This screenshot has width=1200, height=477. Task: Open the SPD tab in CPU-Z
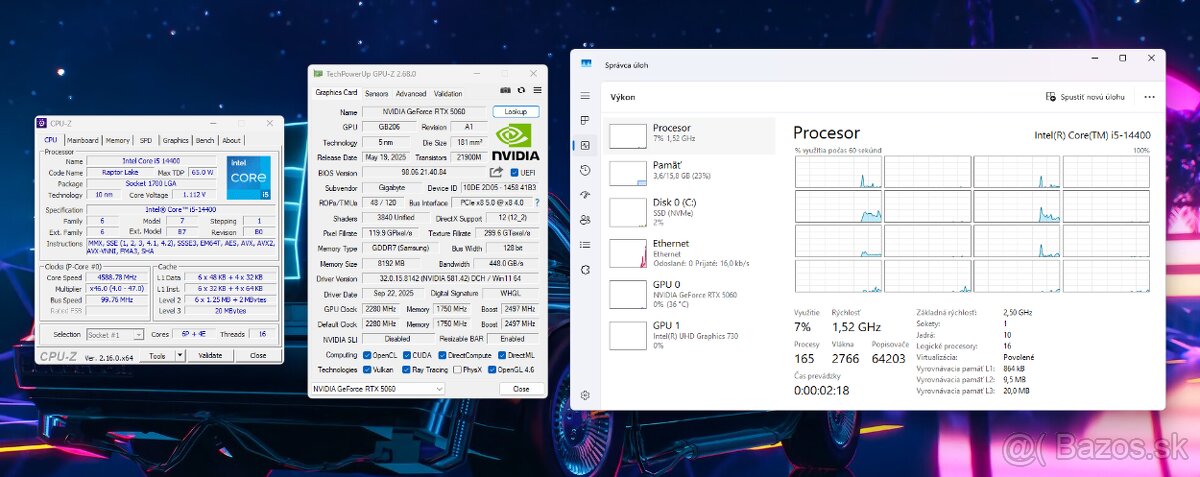pyautogui.click(x=146, y=140)
